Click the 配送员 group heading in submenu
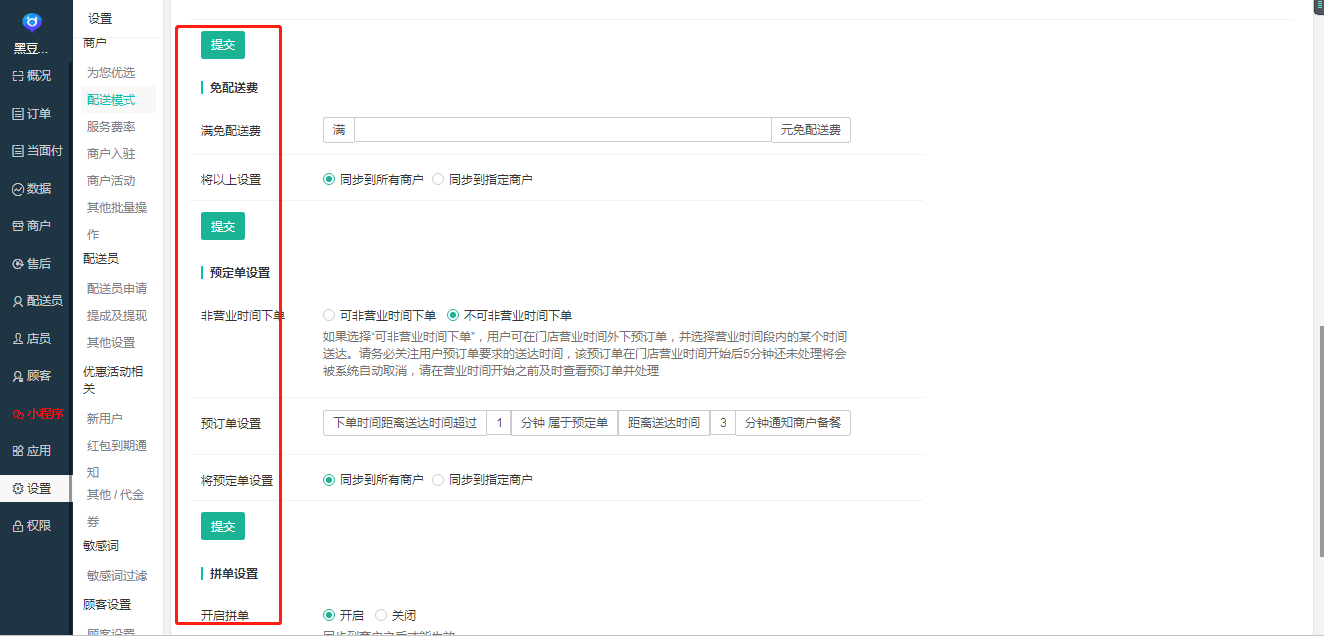 coord(101,259)
